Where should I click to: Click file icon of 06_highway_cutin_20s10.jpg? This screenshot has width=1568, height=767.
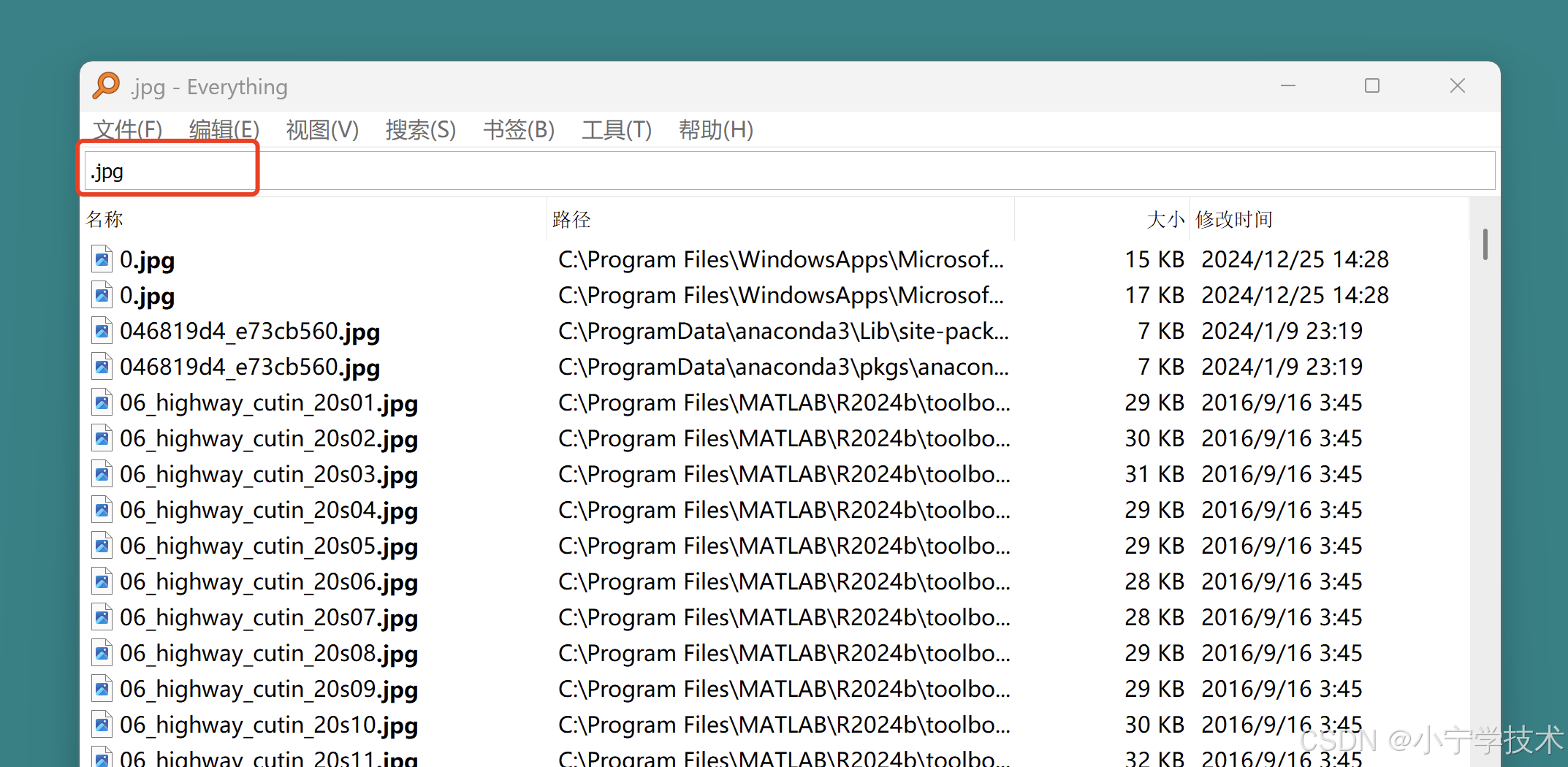click(x=102, y=725)
